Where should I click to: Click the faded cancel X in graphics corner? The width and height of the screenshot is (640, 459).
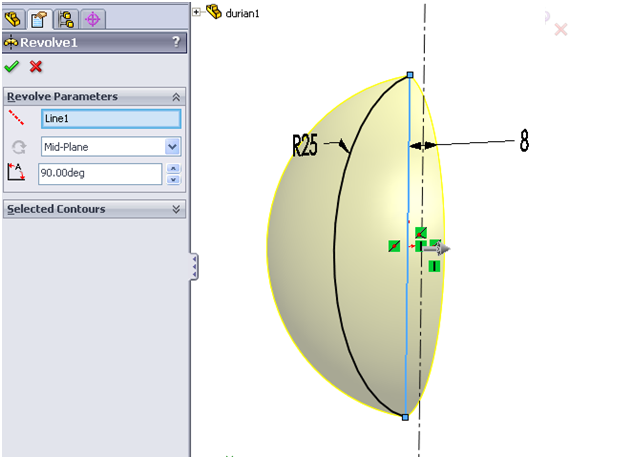(561, 29)
